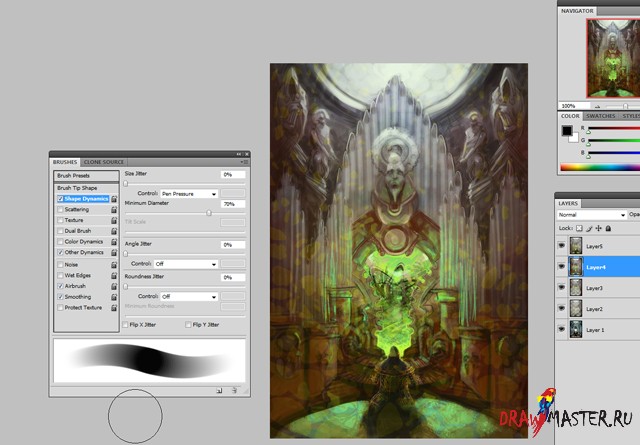
Task: Toggle lock icon beside Wet Edges
Action: pos(114,276)
